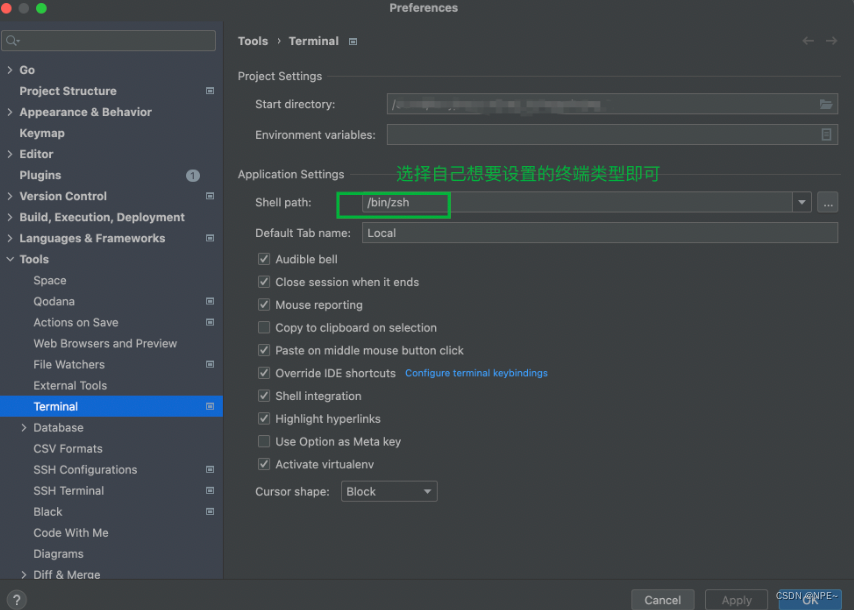Open Configure terminal keybindings link
Viewport: 854px width, 610px height.
pos(476,374)
